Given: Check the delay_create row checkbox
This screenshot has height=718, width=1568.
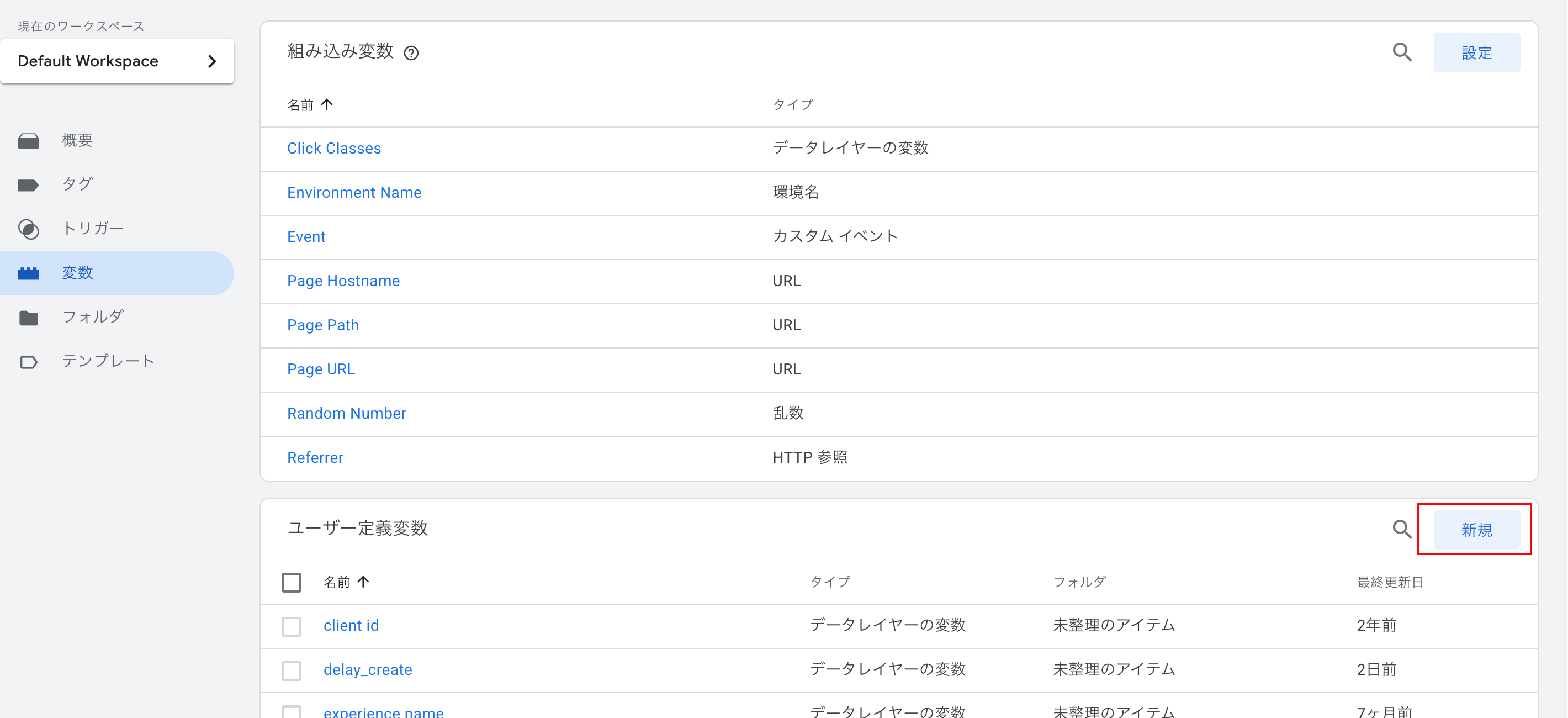Looking at the screenshot, I should pyautogui.click(x=292, y=670).
